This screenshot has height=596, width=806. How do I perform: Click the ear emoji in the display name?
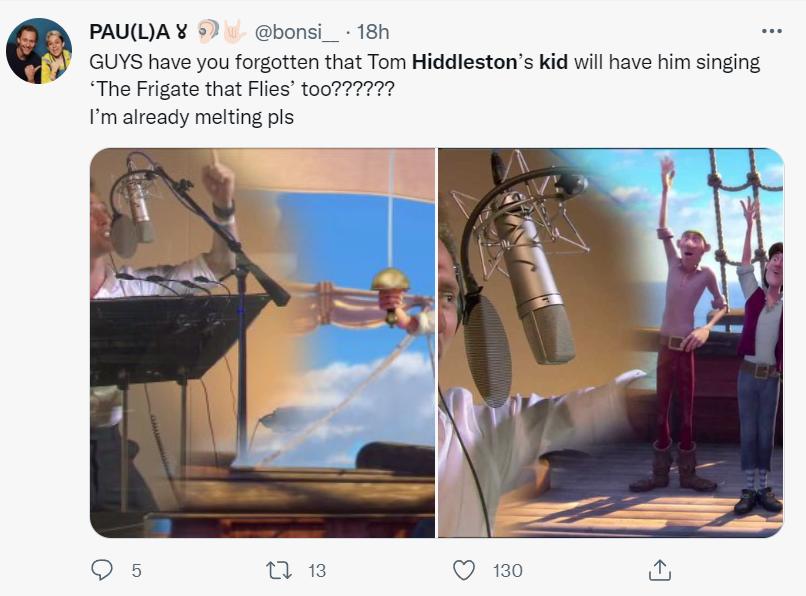point(207,32)
